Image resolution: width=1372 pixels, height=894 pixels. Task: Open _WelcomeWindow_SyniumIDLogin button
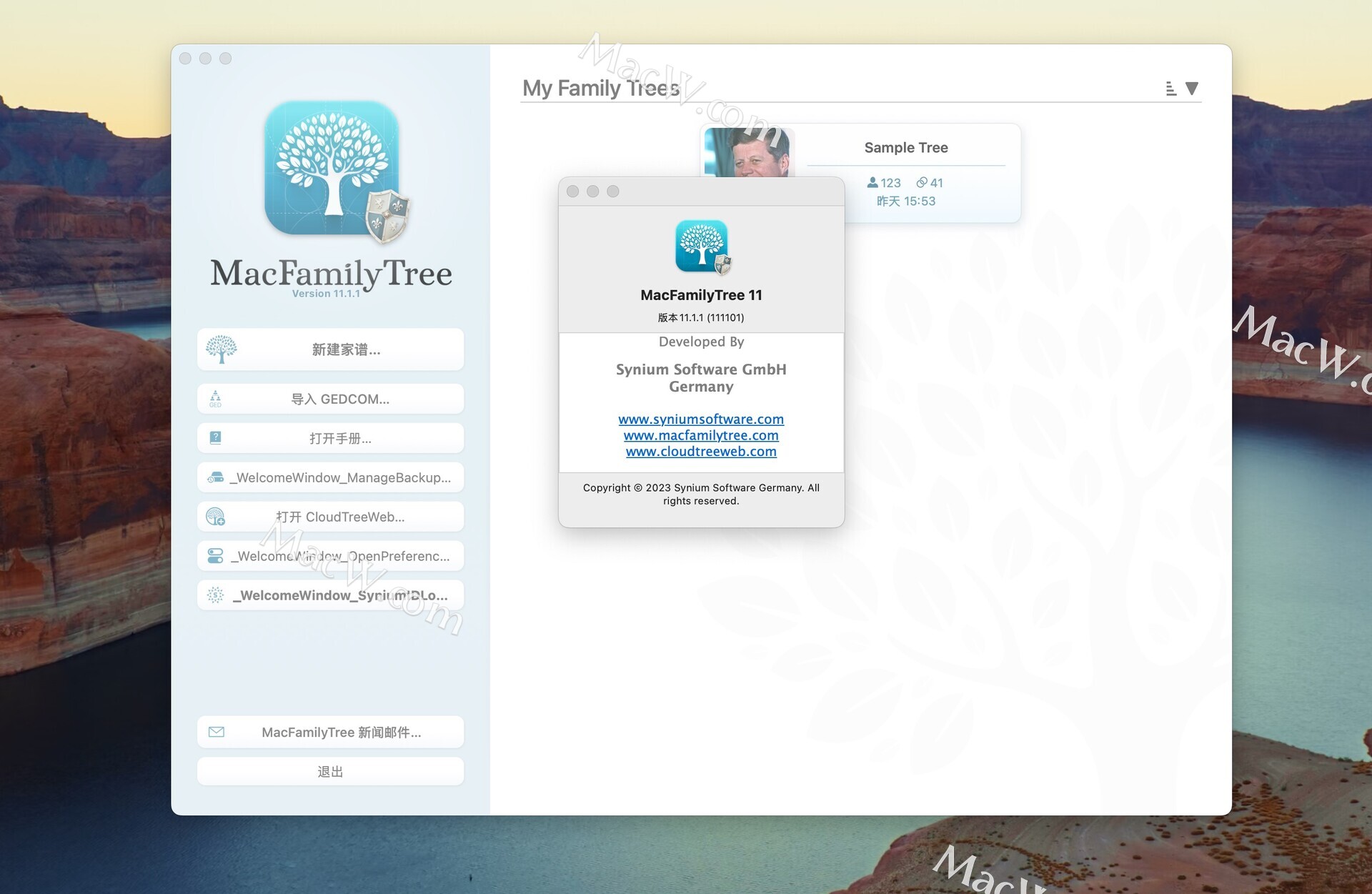click(x=330, y=595)
